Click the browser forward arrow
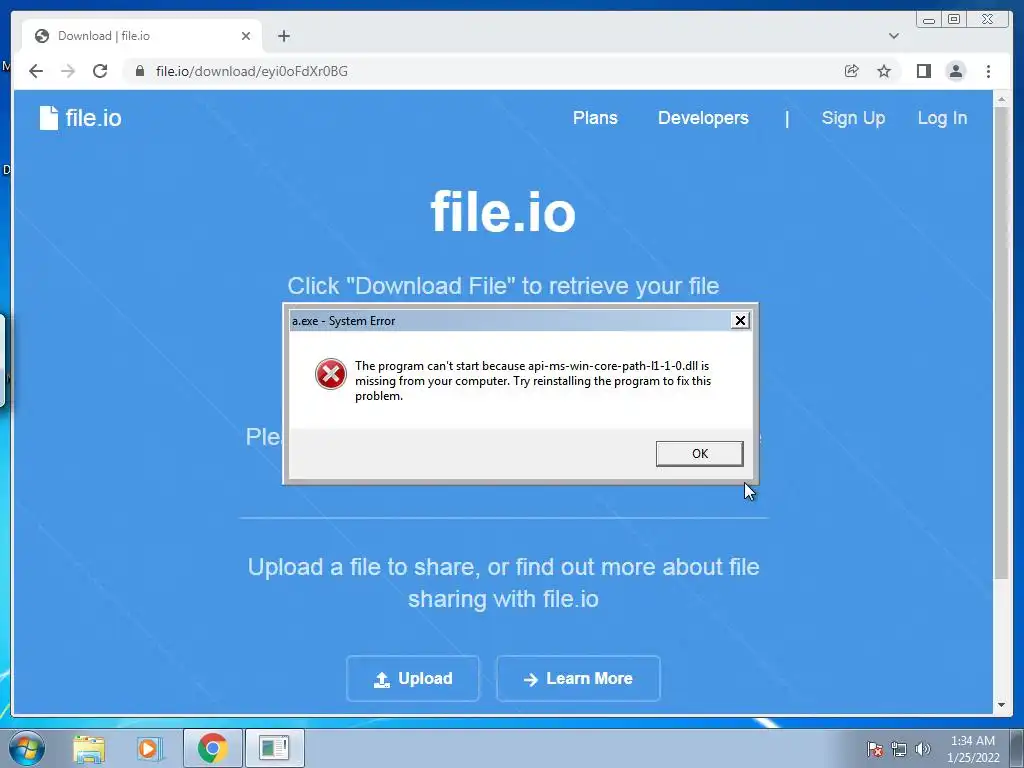1024x768 pixels. [68, 71]
